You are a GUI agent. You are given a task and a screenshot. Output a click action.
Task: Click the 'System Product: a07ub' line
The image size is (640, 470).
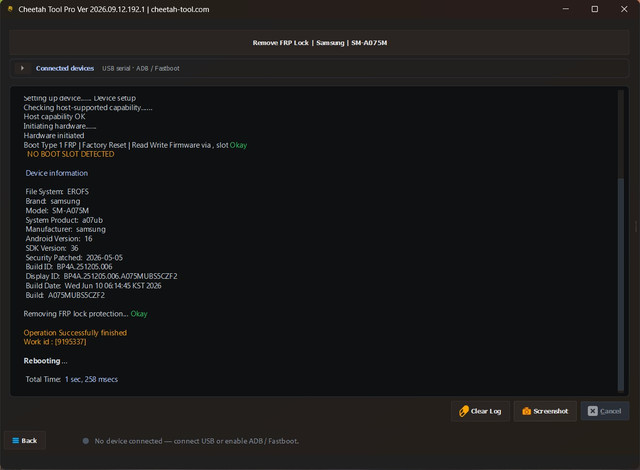pos(64,220)
